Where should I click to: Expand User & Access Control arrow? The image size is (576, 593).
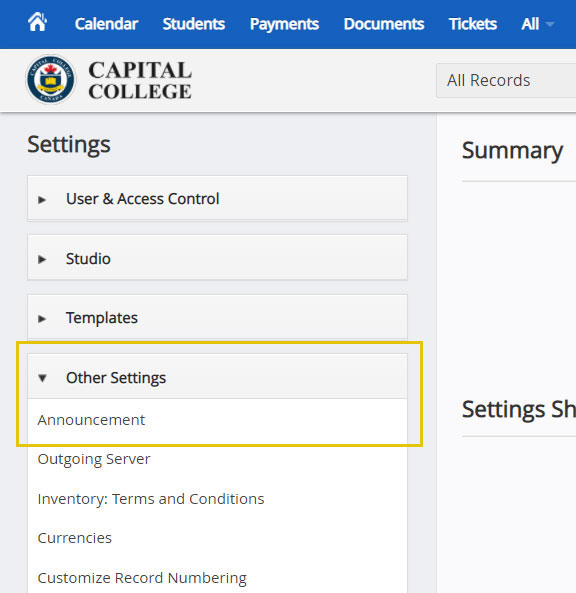42,199
